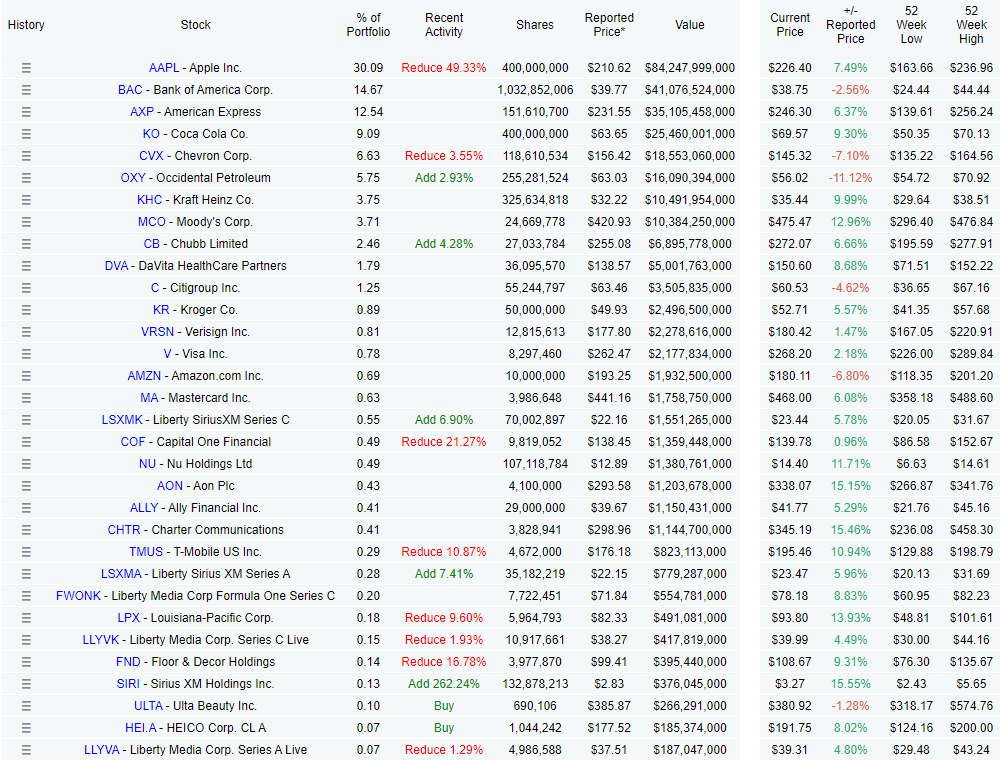Open history icon for Sirius XM Holdings

tap(26, 684)
